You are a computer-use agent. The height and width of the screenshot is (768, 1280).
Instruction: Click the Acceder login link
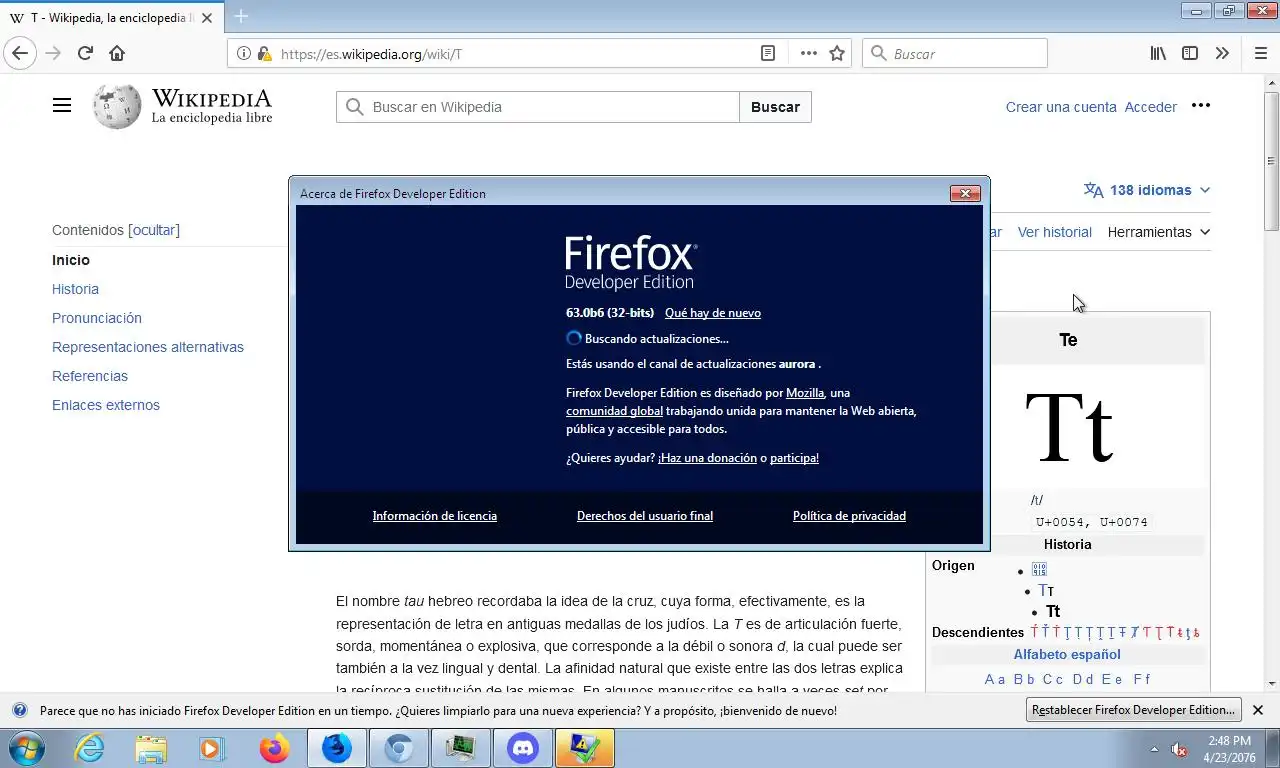tap(1150, 107)
